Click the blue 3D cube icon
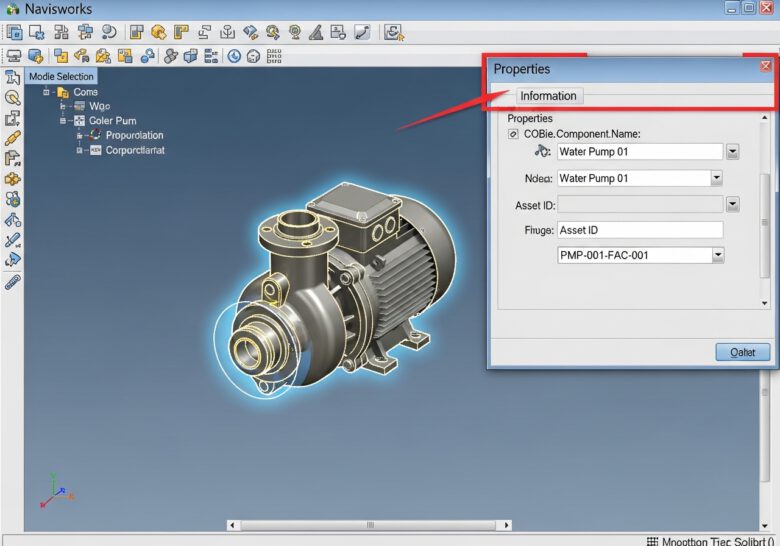Image resolution: width=780 pixels, height=546 pixels. coord(191,56)
